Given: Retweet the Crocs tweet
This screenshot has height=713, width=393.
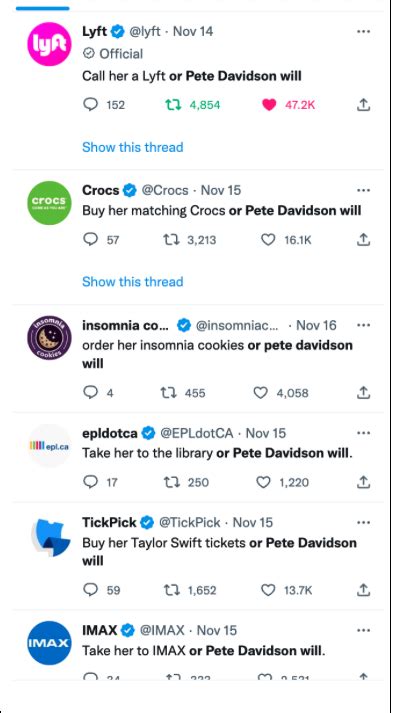Looking at the screenshot, I should tap(171, 240).
